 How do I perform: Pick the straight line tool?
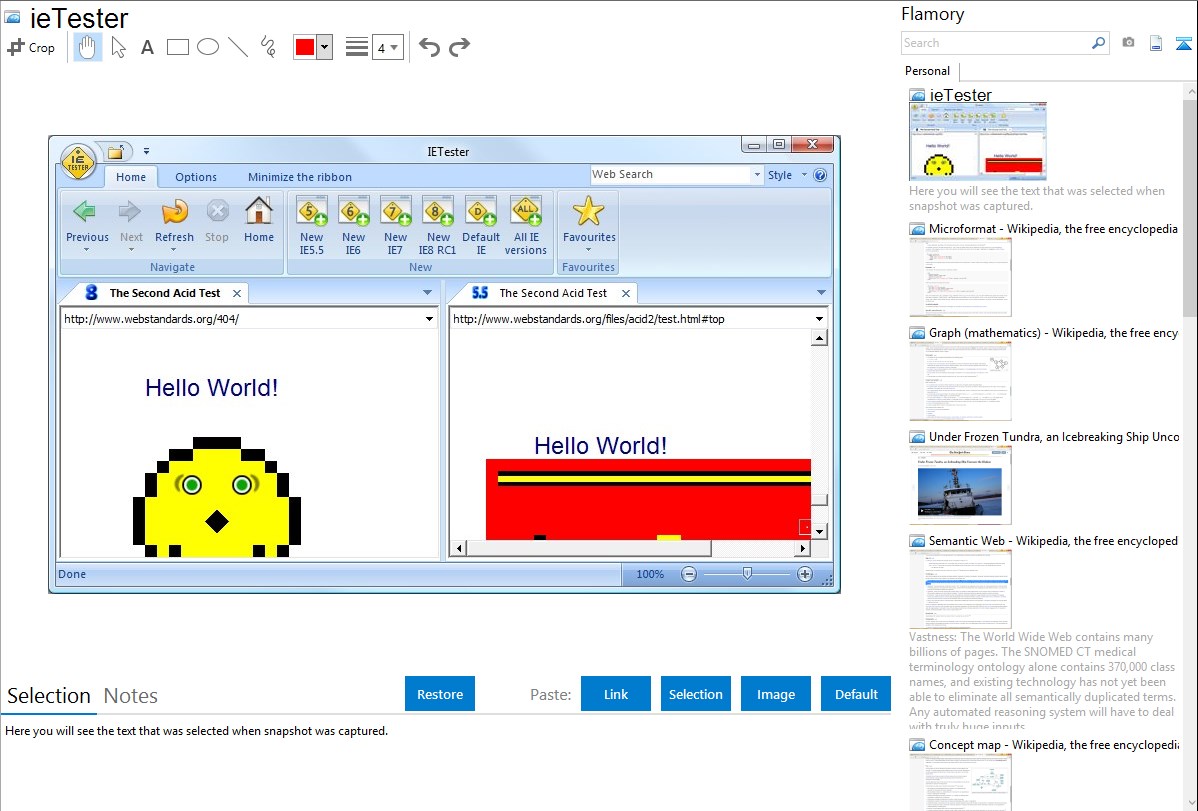click(x=238, y=47)
